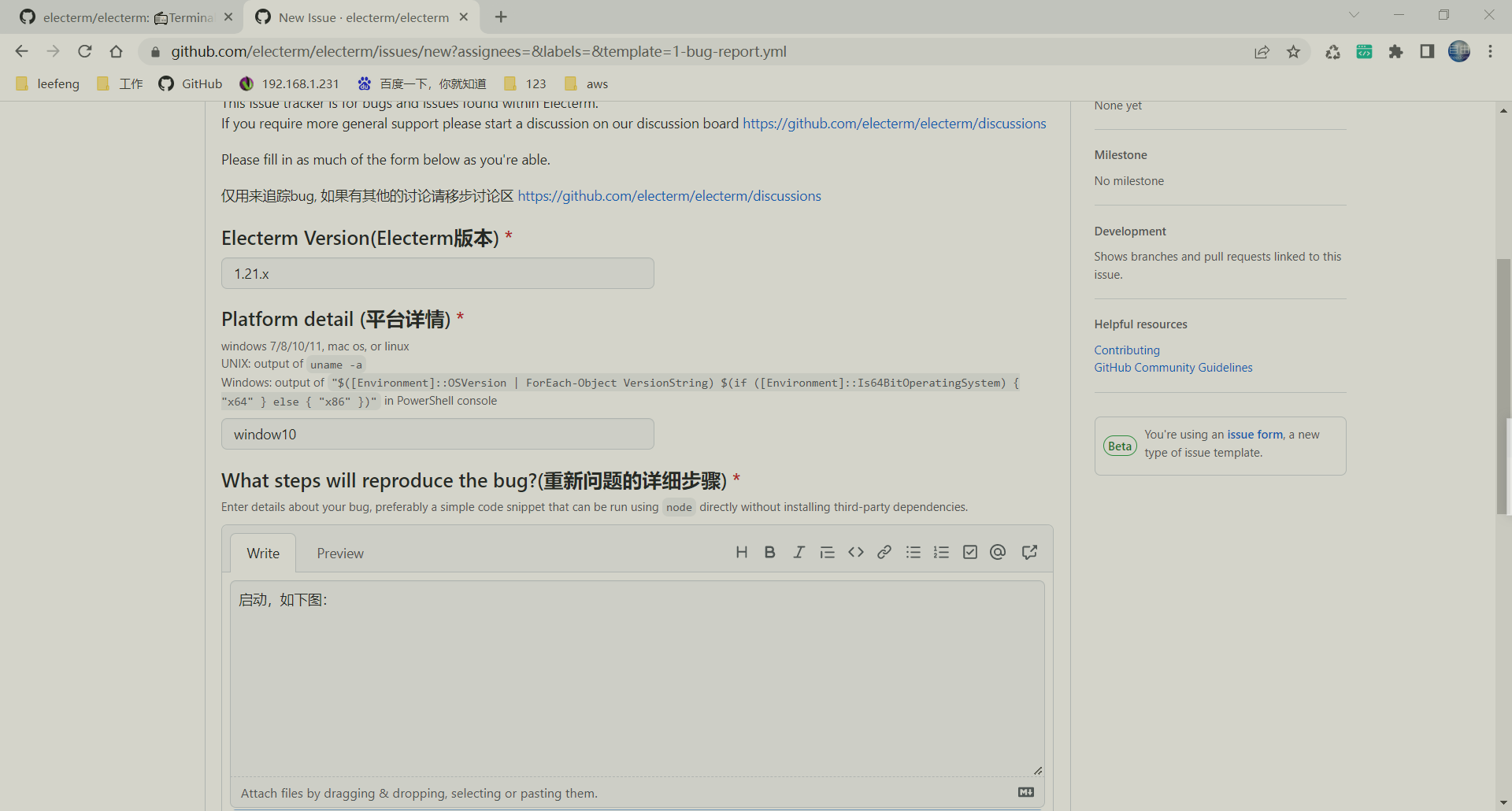Open the issue form link
Image resolution: width=1512 pixels, height=811 pixels.
[x=1254, y=435]
